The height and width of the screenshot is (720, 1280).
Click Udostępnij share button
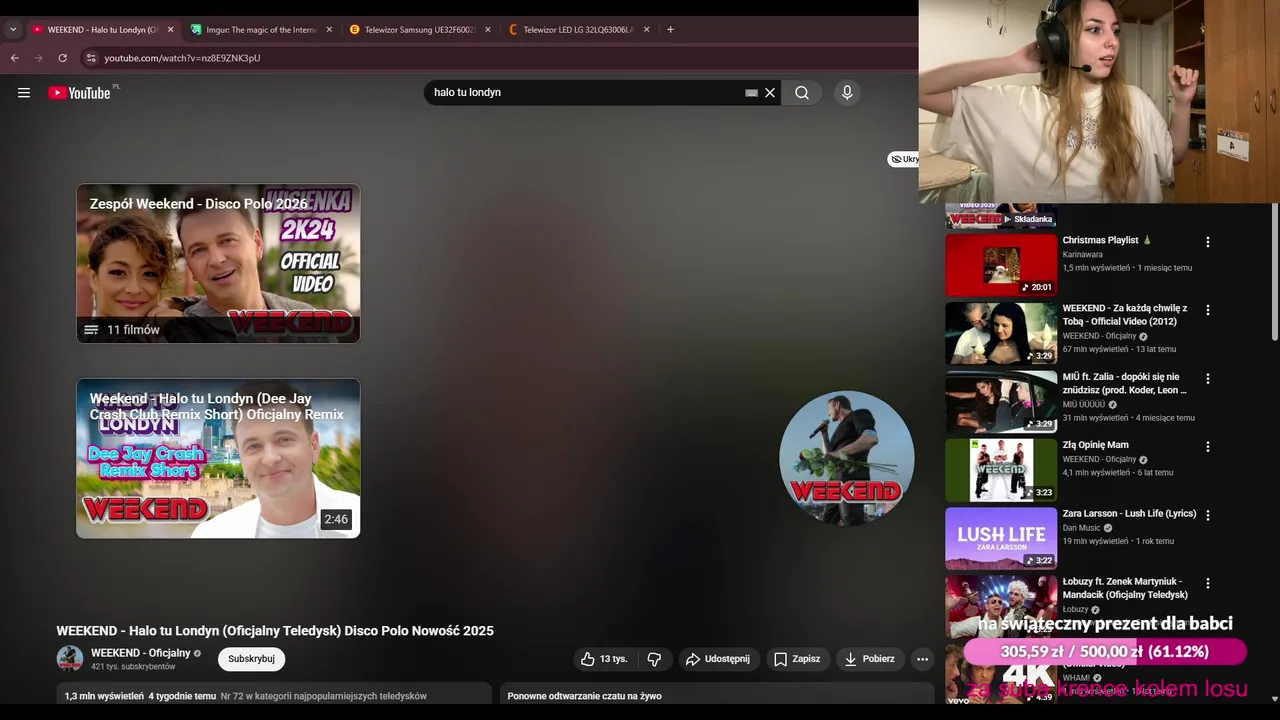717,659
